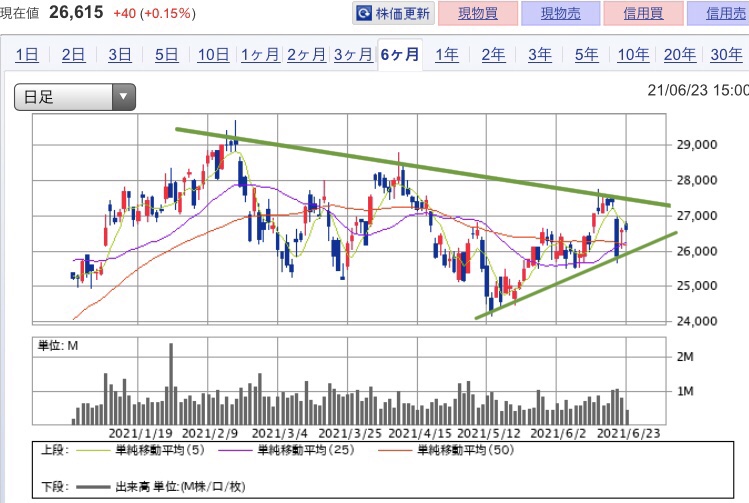The width and height of the screenshot is (749, 503).
Task: Open 現物売 order link
Action: (561, 13)
